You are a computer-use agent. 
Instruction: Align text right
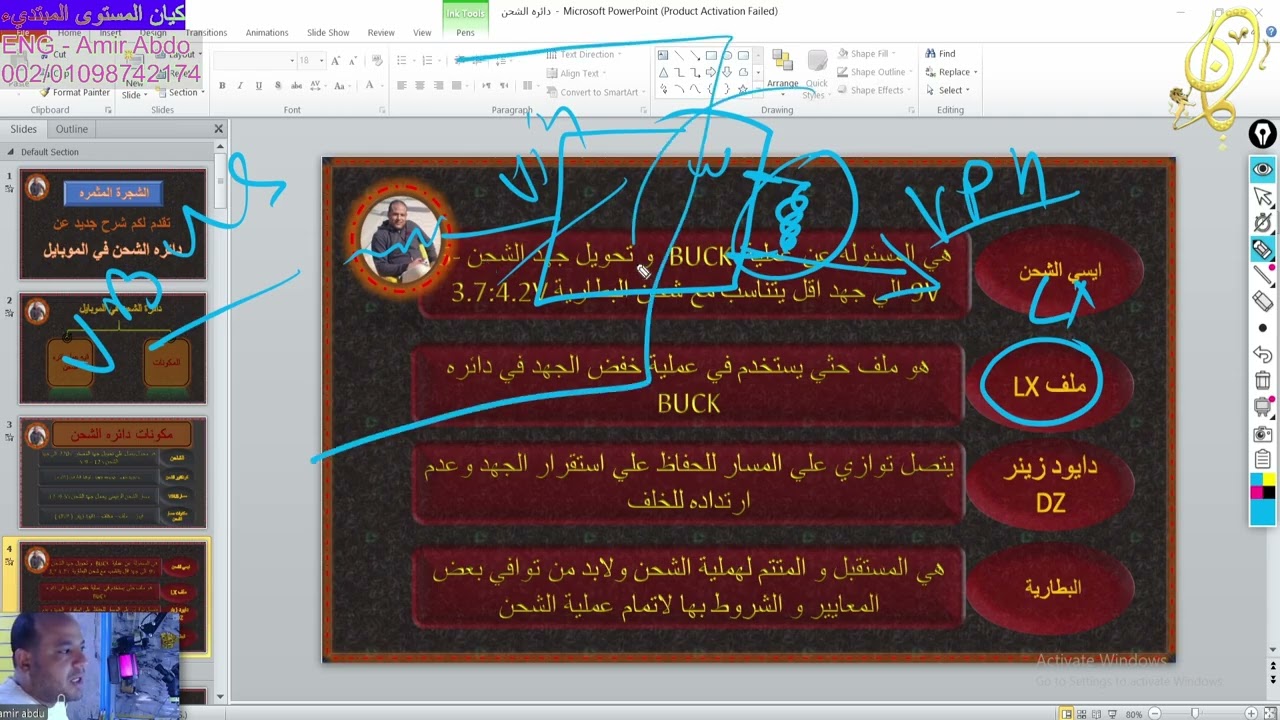[438, 86]
